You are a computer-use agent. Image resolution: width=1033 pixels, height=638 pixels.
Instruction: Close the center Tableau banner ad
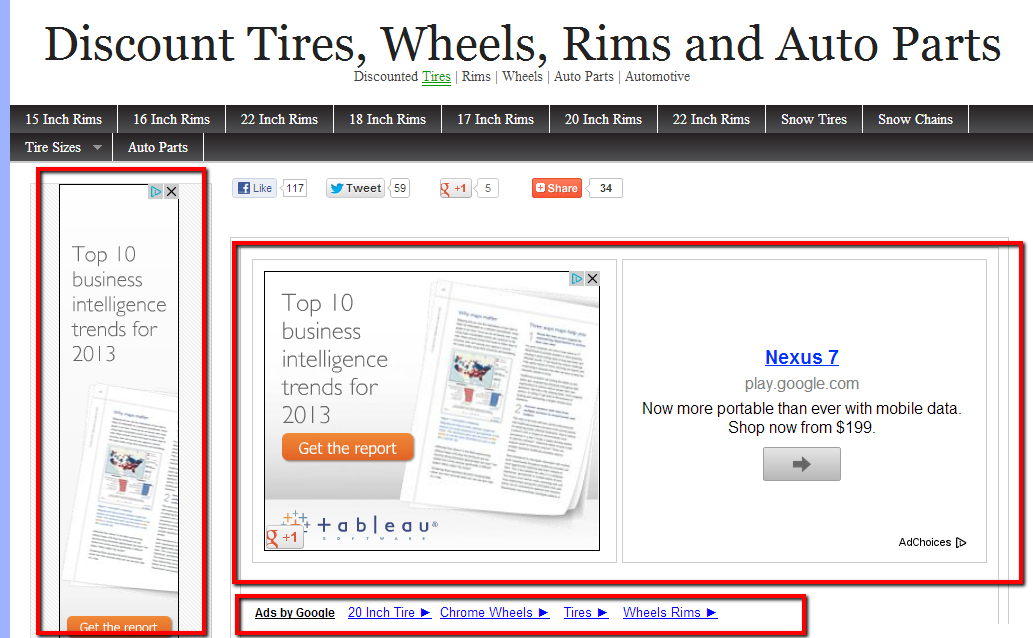tap(592, 279)
